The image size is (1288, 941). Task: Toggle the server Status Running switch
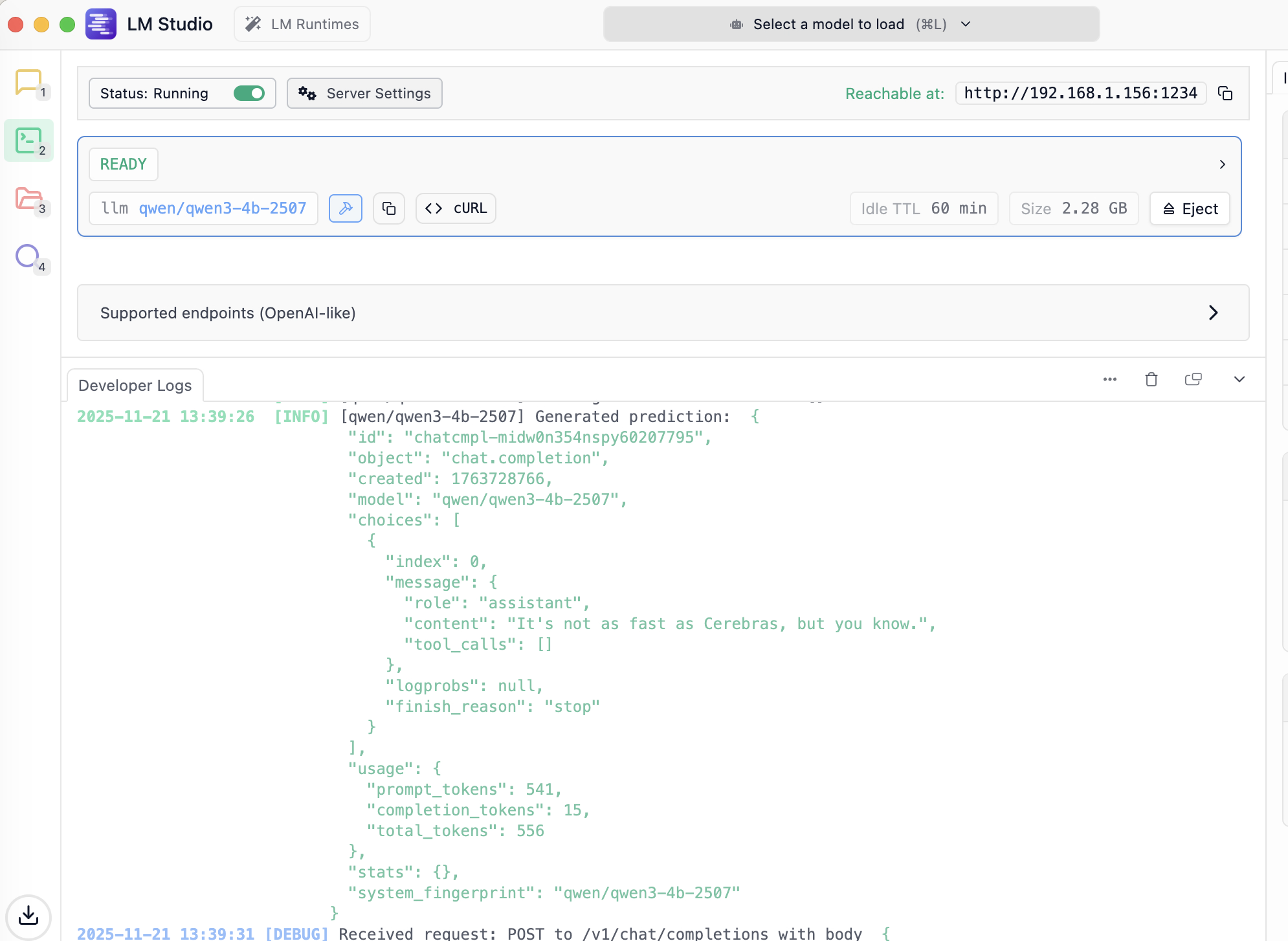tap(249, 93)
